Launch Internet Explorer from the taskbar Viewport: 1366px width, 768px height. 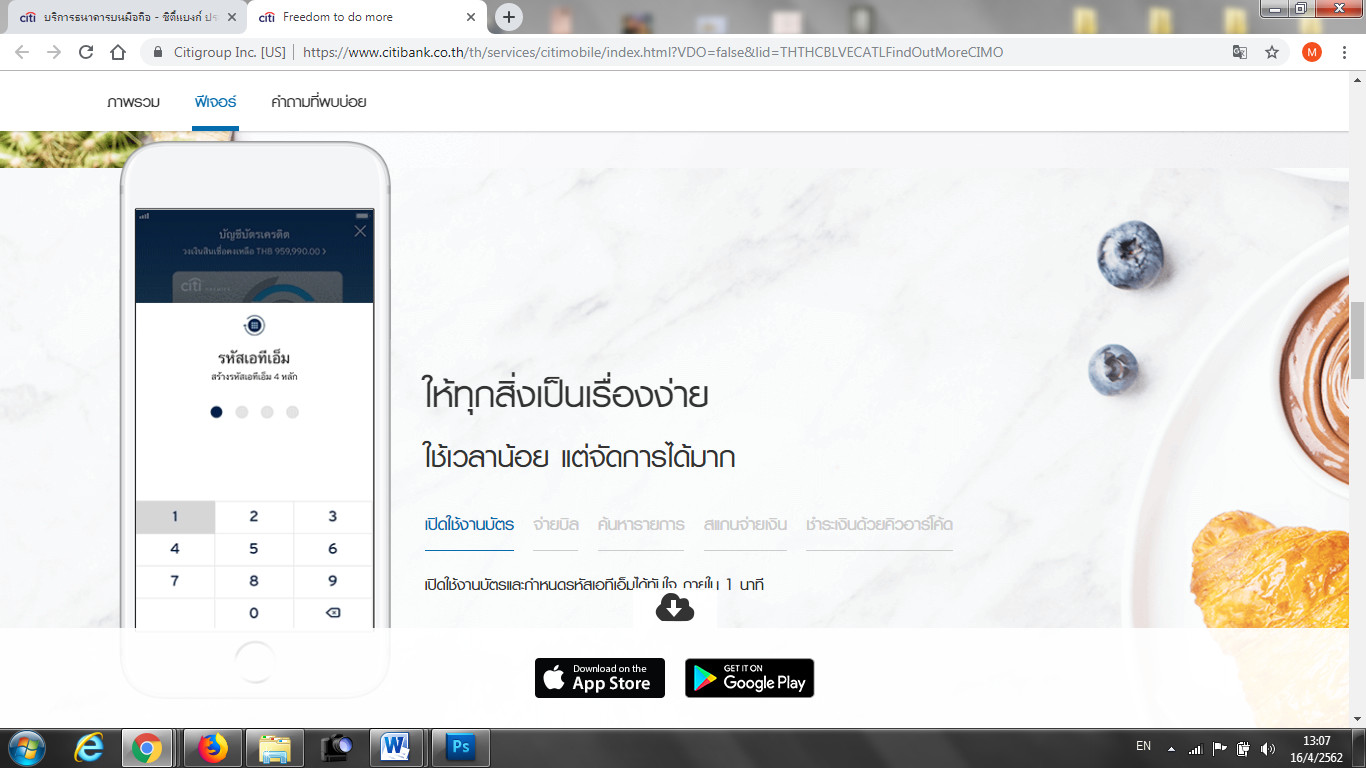pyautogui.click(x=88, y=747)
